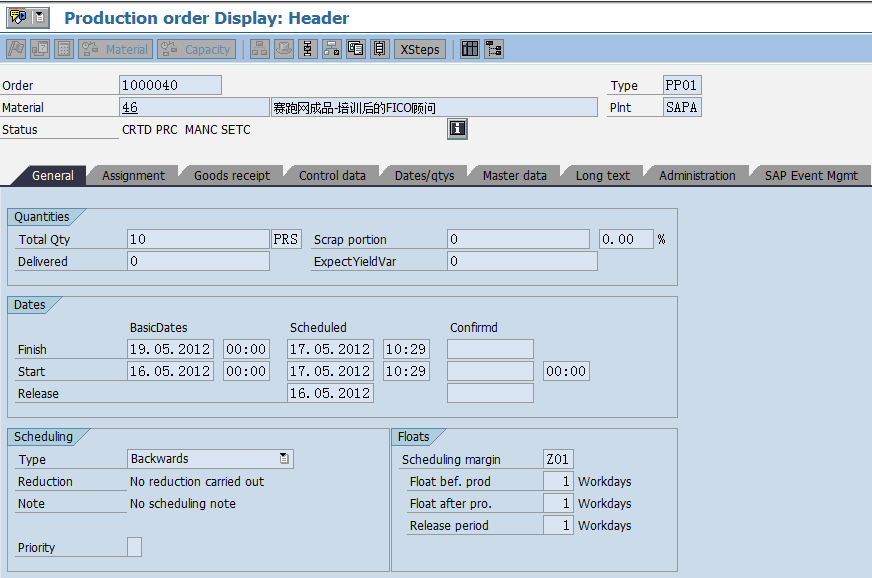Screen dimensions: 872x578
Task: Click 'No scheduling note' text
Action: [x=182, y=503]
